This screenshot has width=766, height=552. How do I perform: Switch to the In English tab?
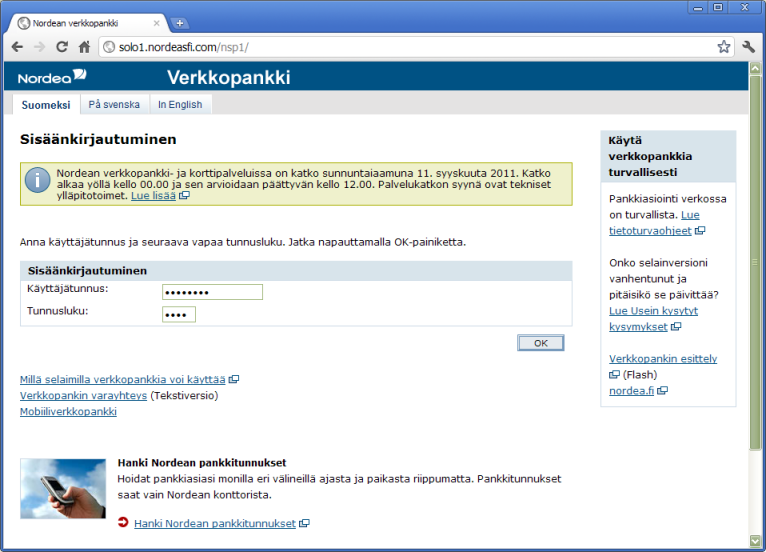click(x=180, y=105)
